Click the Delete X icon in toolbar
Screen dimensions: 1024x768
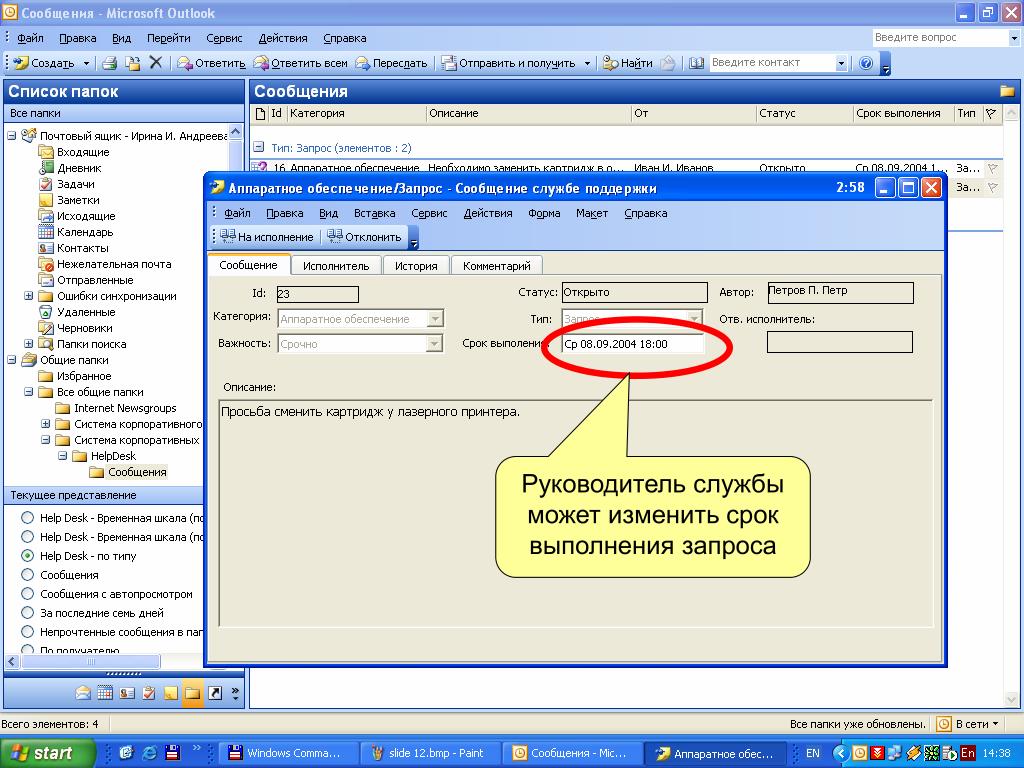[155, 63]
